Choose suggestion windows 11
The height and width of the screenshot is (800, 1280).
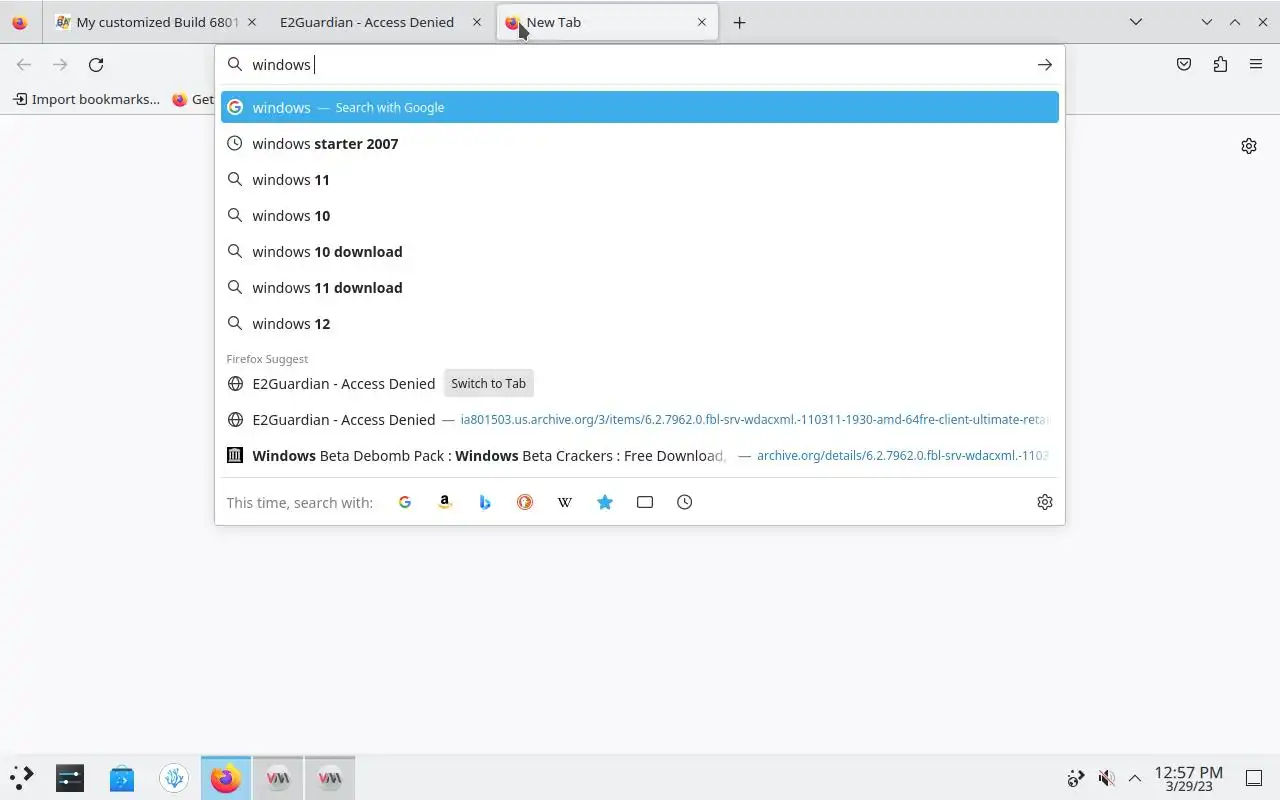640,179
